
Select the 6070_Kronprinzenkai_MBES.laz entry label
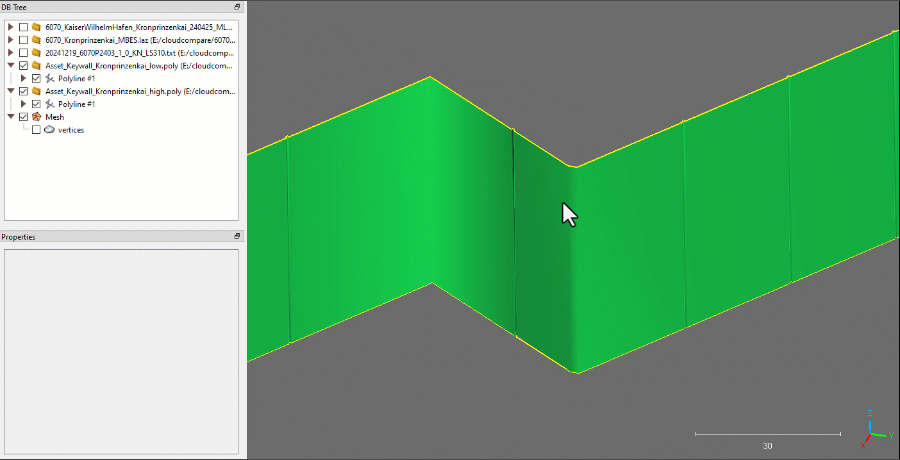tap(141, 40)
